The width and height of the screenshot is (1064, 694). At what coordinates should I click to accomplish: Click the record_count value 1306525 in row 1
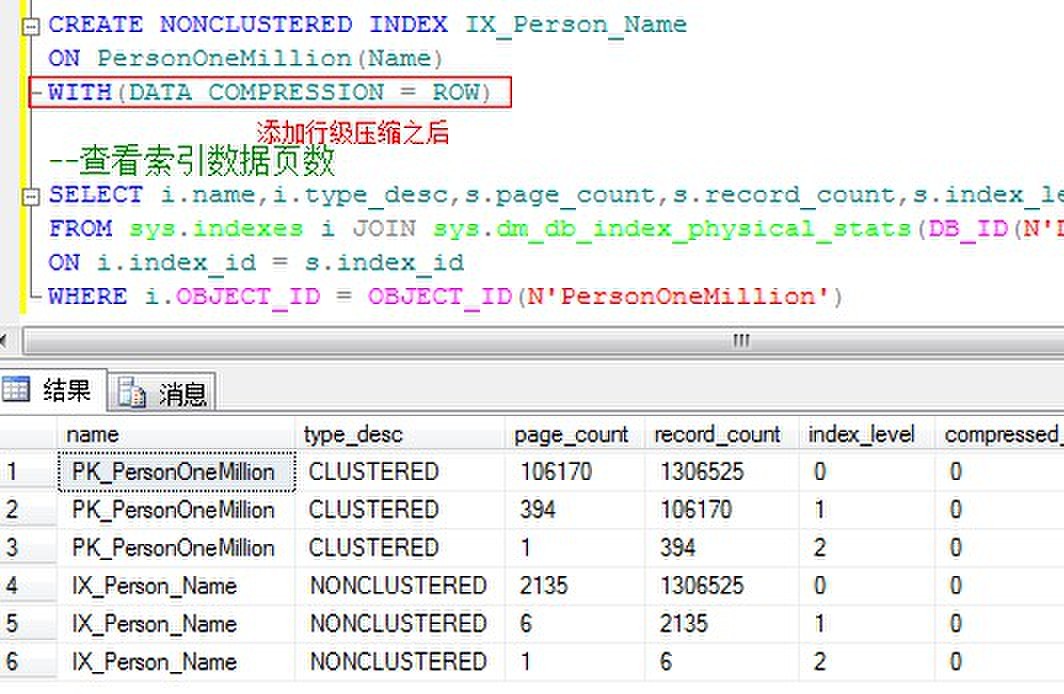721,471
